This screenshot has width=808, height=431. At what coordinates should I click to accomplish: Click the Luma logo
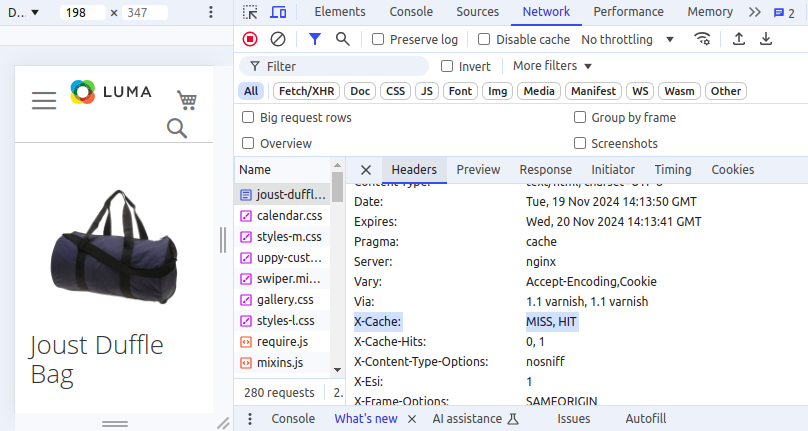(x=111, y=92)
